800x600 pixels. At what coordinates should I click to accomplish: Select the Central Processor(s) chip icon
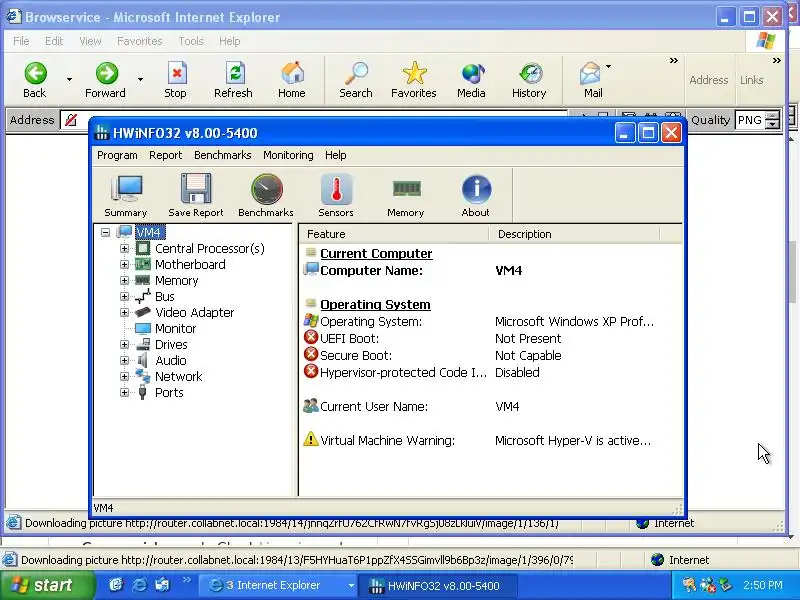143,248
